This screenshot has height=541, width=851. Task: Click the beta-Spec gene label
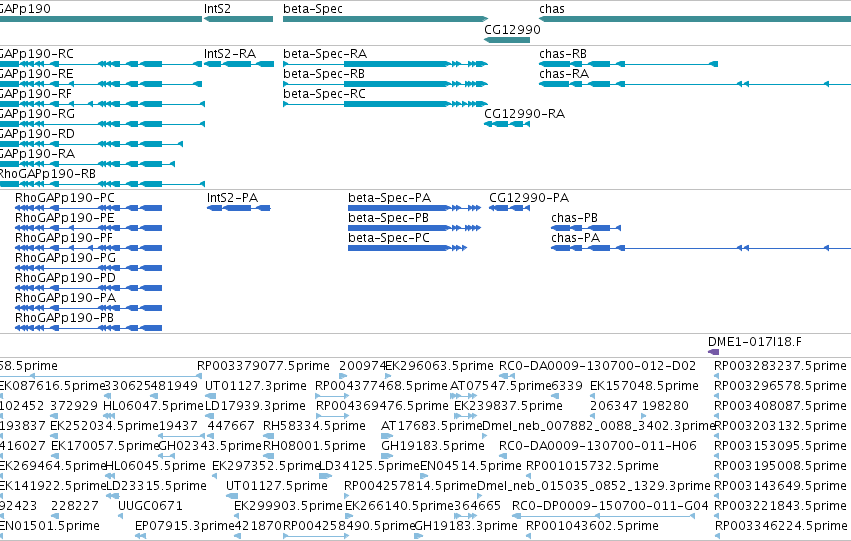(313, 9)
